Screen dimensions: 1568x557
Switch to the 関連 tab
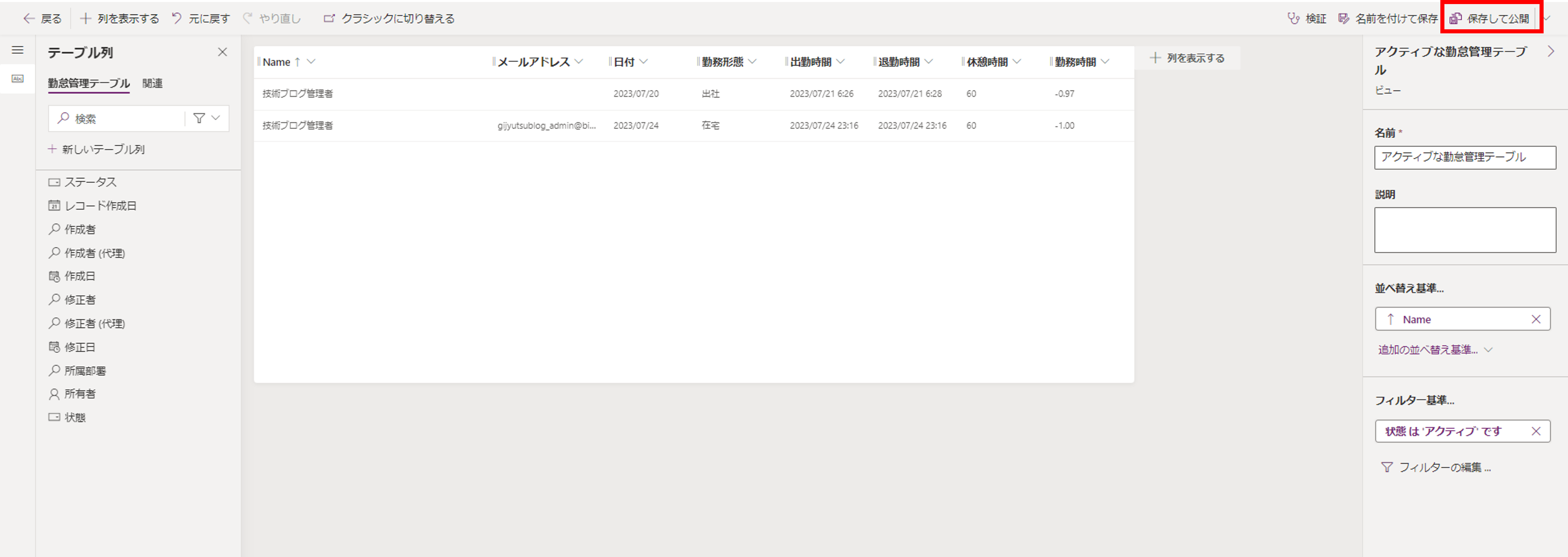152,83
